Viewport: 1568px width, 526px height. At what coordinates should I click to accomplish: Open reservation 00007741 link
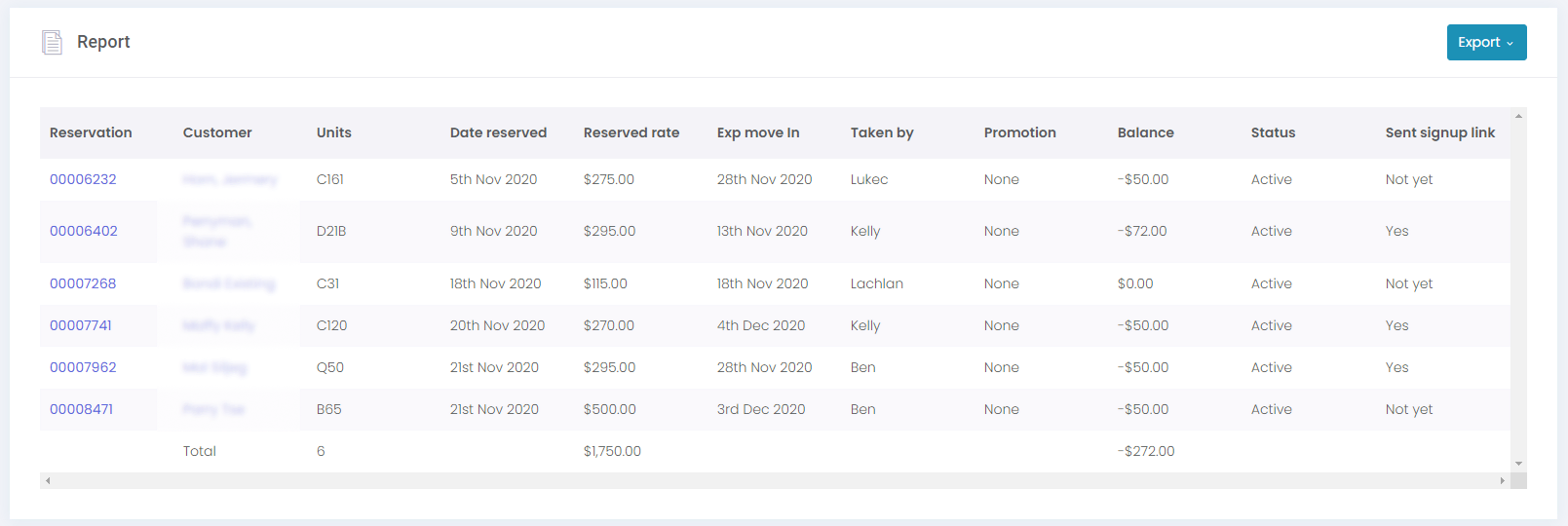point(81,325)
